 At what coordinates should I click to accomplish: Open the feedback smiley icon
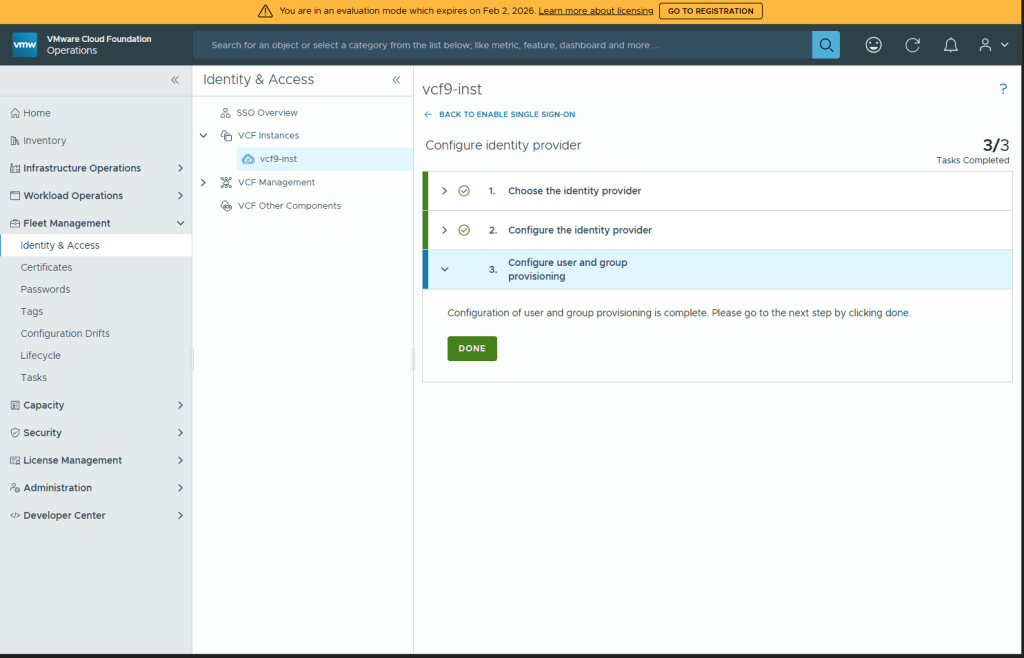[874, 45]
